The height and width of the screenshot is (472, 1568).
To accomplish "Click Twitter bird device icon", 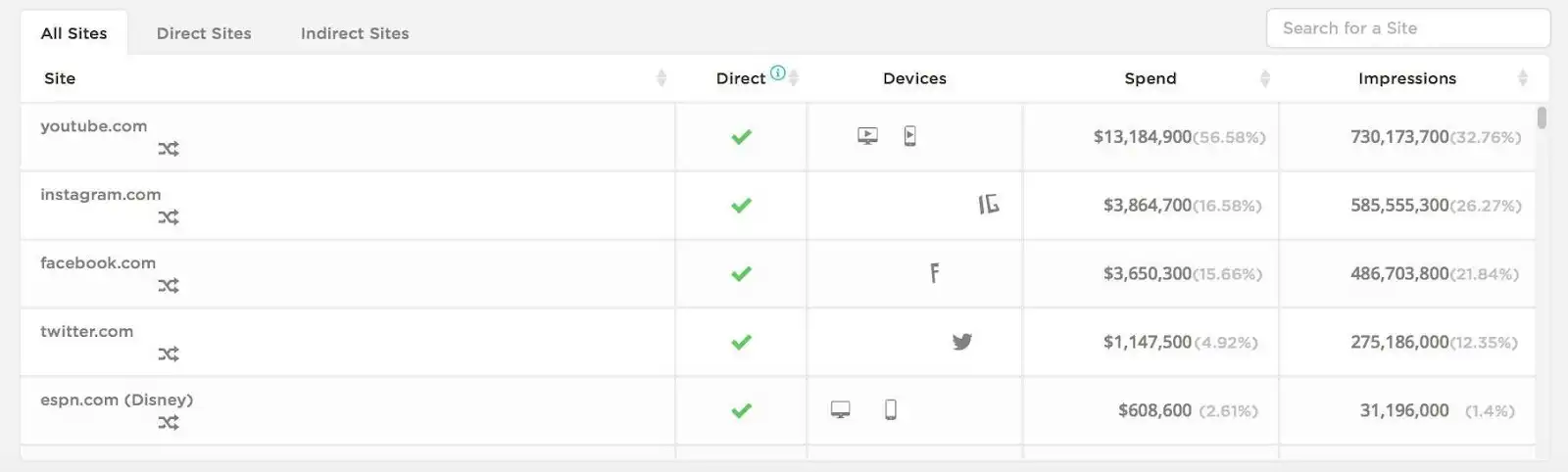I will [x=962, y=342].
